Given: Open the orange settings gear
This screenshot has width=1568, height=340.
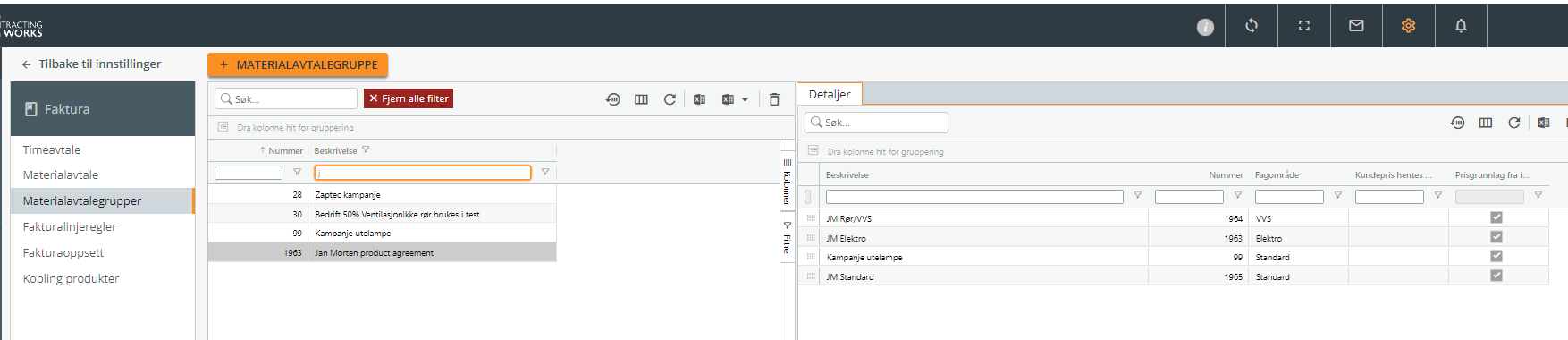Looking at the screenshot, I should (1408, 26).
